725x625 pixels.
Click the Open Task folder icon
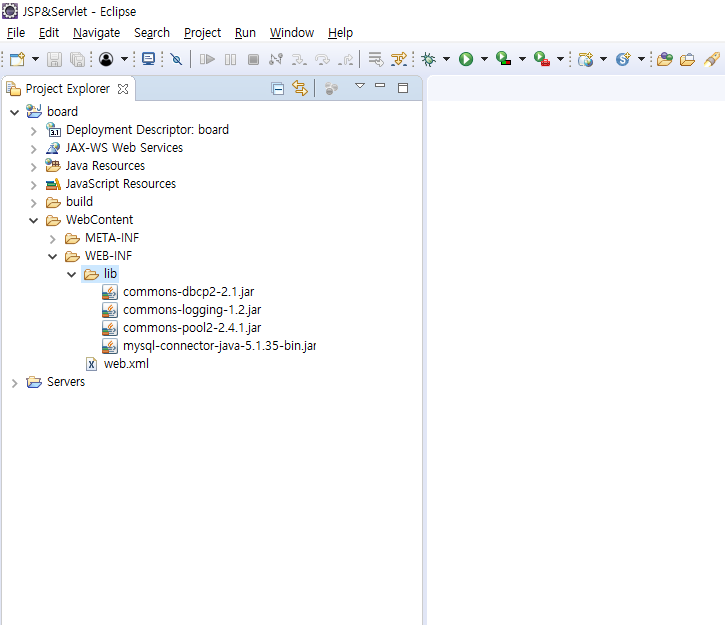click(x=688, y=59)
